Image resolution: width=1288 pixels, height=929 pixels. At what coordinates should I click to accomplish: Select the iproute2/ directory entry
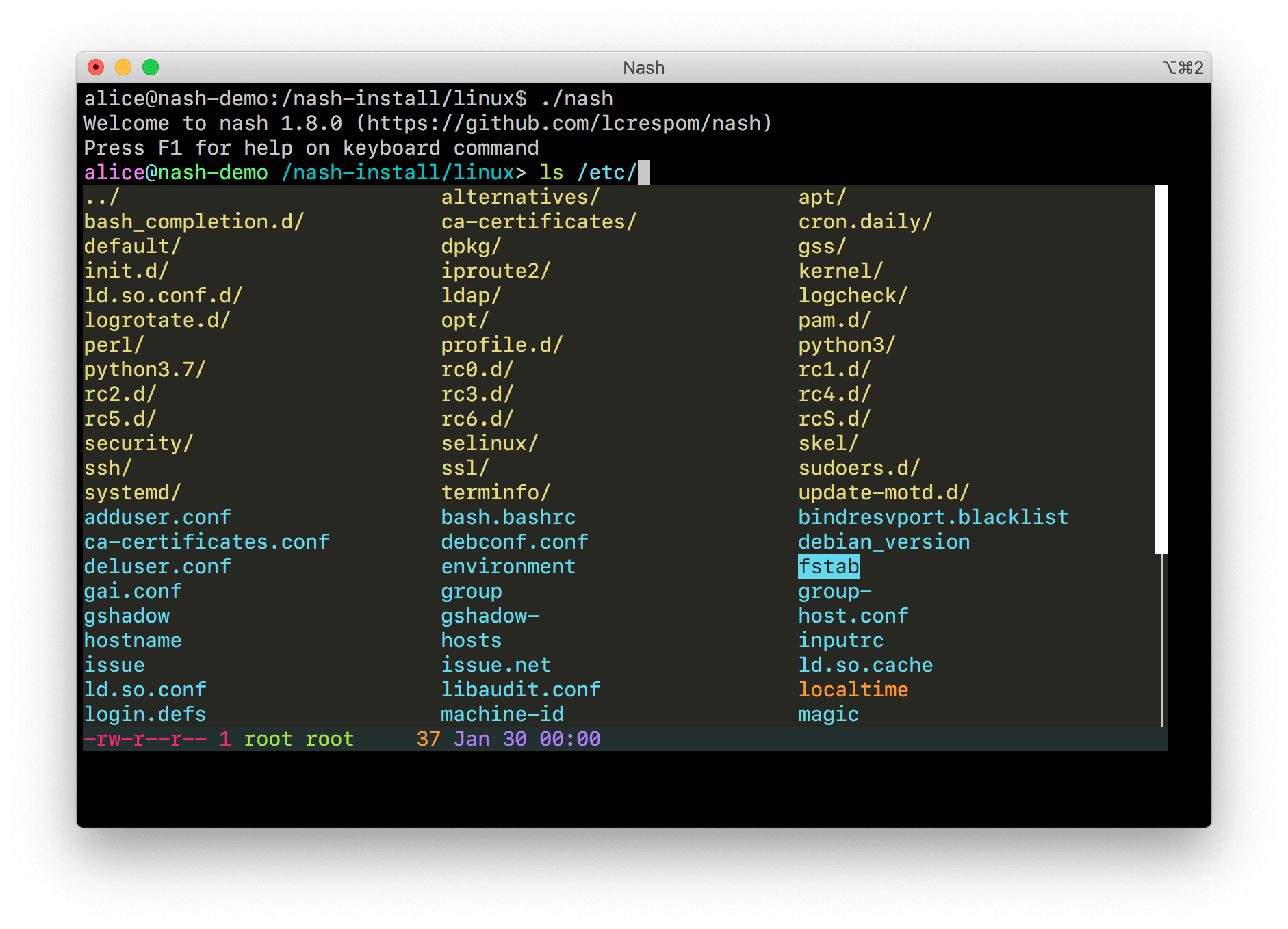click(x=495, y=271)
